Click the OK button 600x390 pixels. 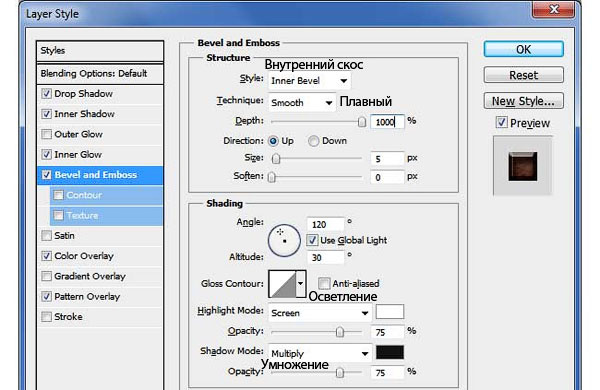tap(523, 49)
